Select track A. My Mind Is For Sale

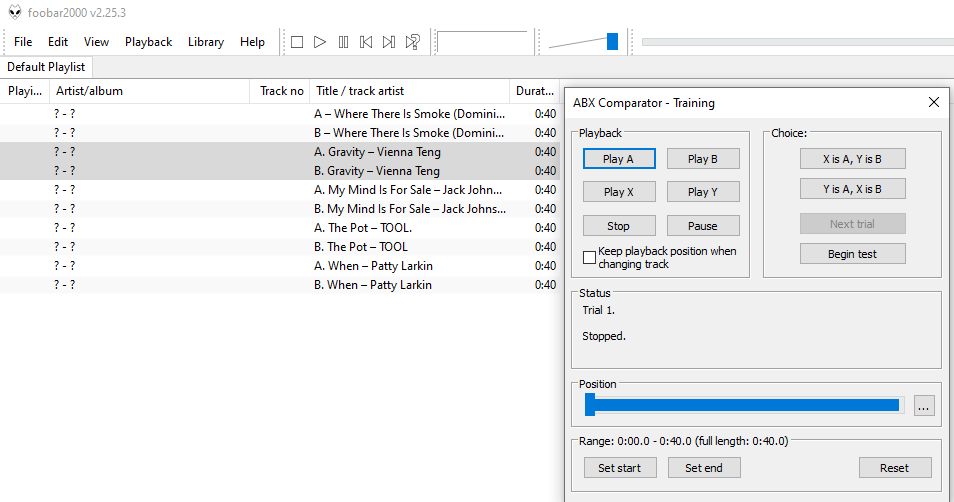tap(280, 190)
